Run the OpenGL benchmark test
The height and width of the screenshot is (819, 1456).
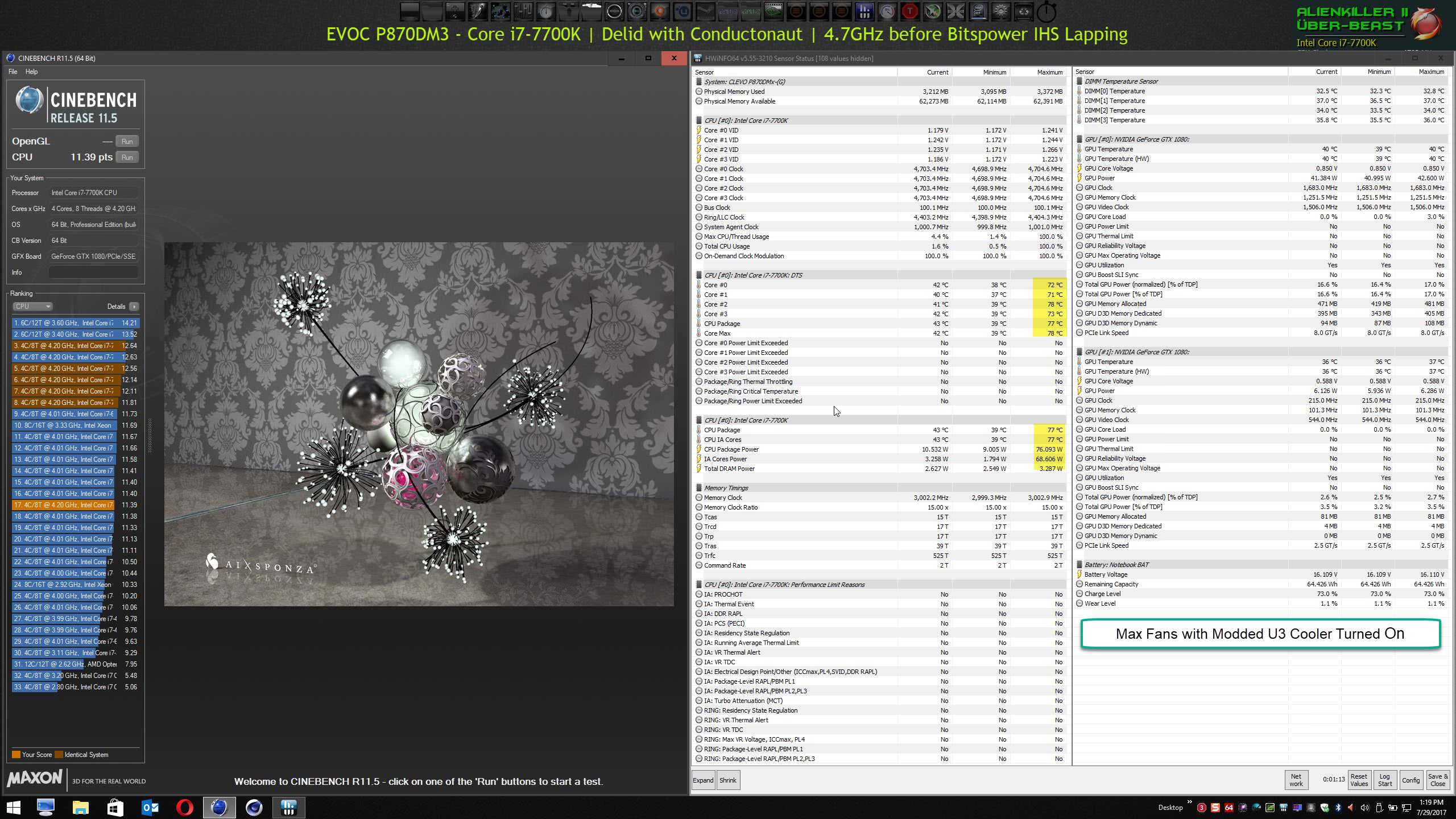127,142
